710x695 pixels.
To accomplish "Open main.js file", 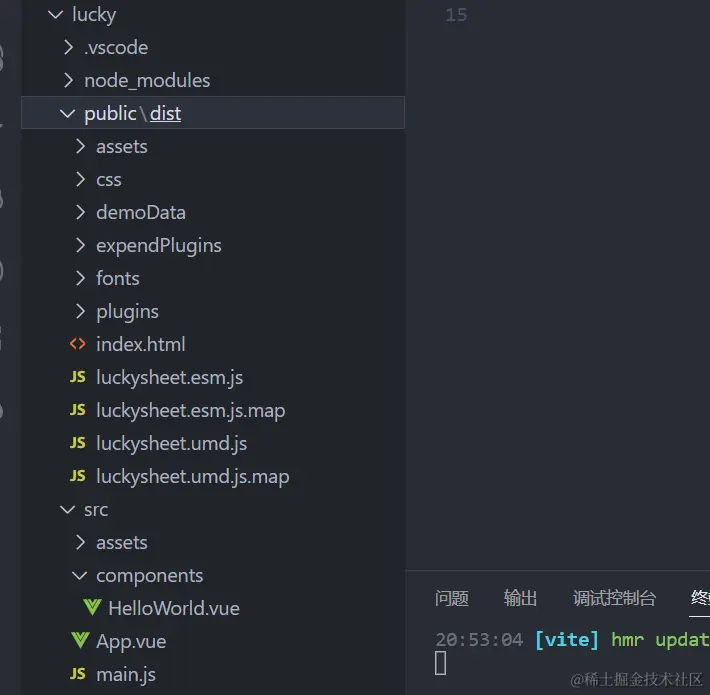I will (x=126, y=675).
